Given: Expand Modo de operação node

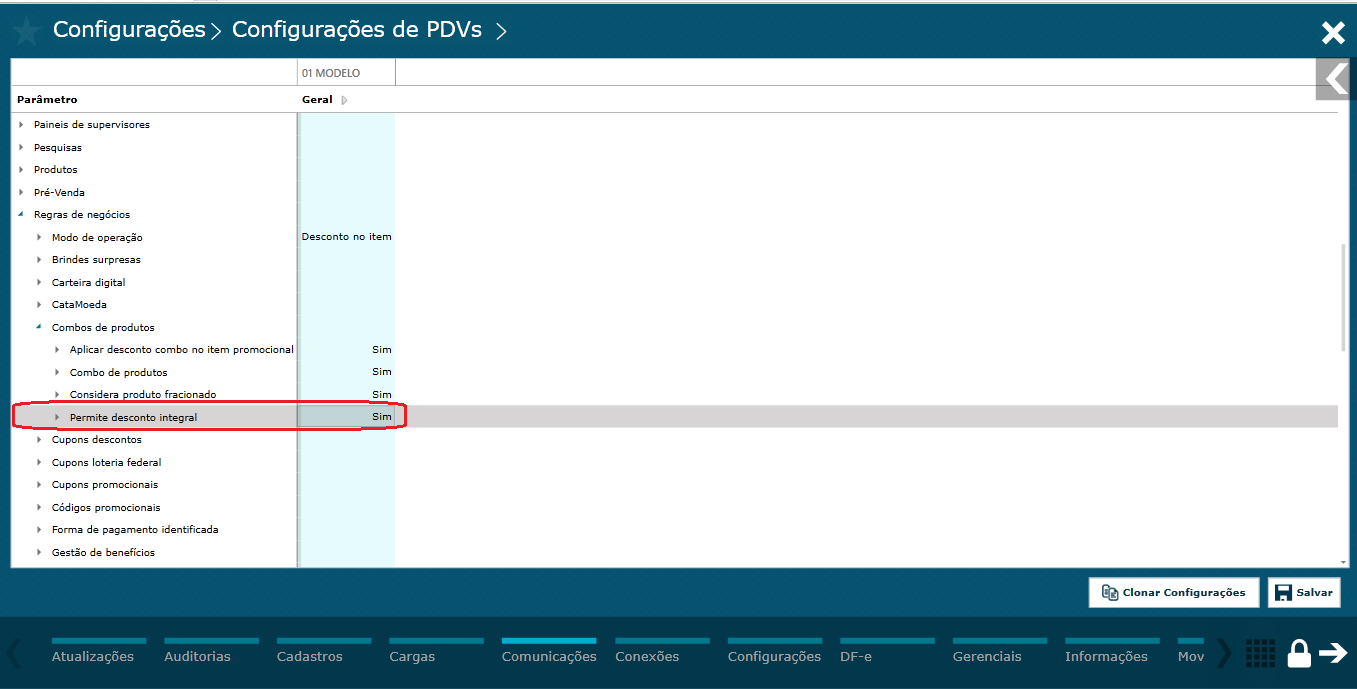Looking at the screenshot, I should tap(39, 237).
